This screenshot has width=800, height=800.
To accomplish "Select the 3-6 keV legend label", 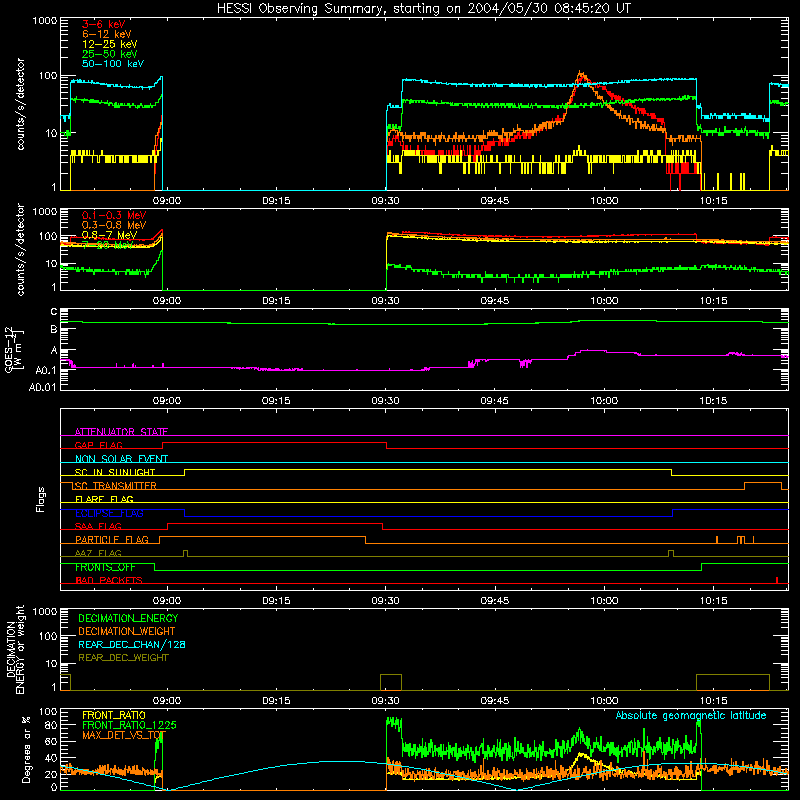I will (x=104, y=24).
